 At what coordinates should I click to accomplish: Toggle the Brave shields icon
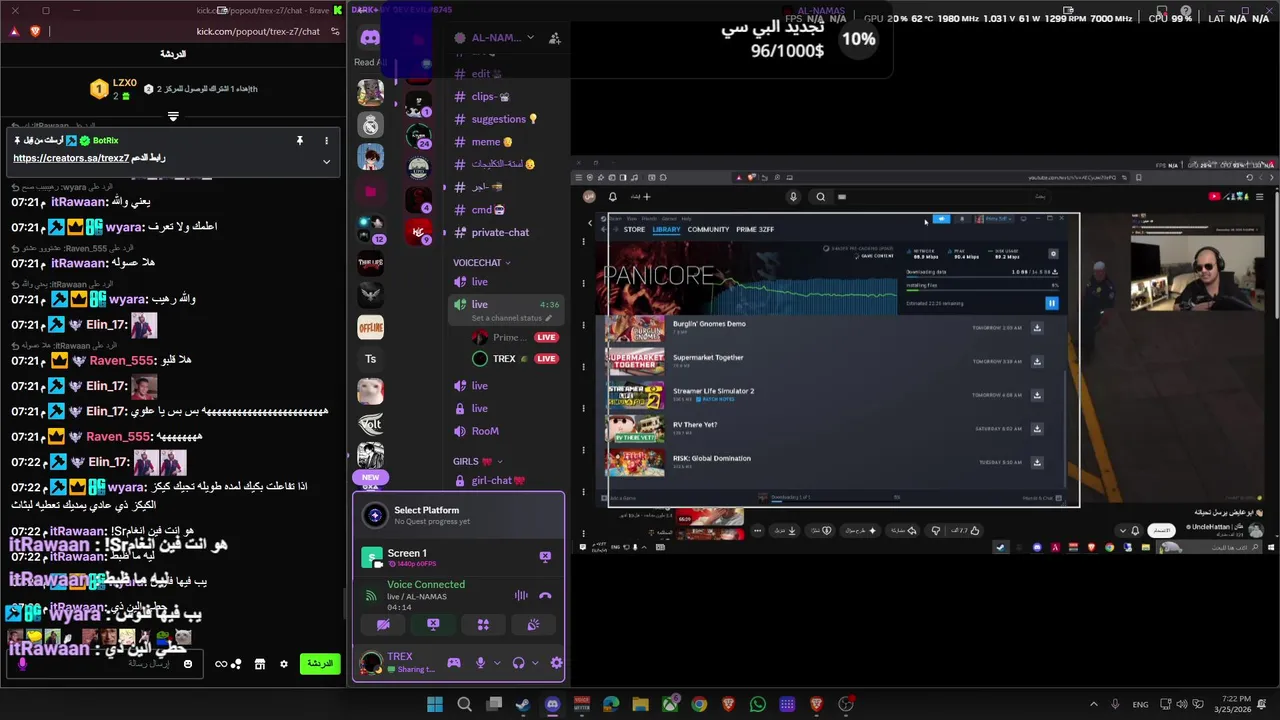coord(36,31)
